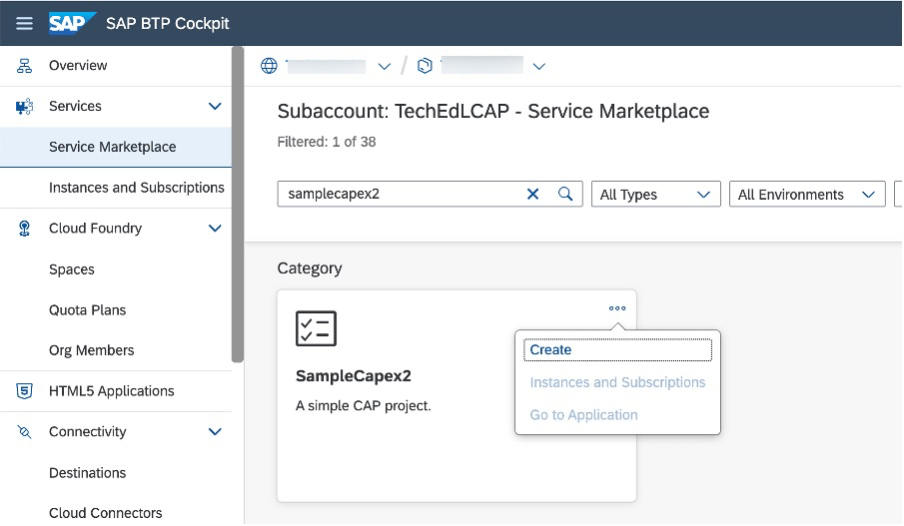The height and width of the screenshot is (526, 904).
Task: Open the All Types filter dropdown
Action: 656,194
